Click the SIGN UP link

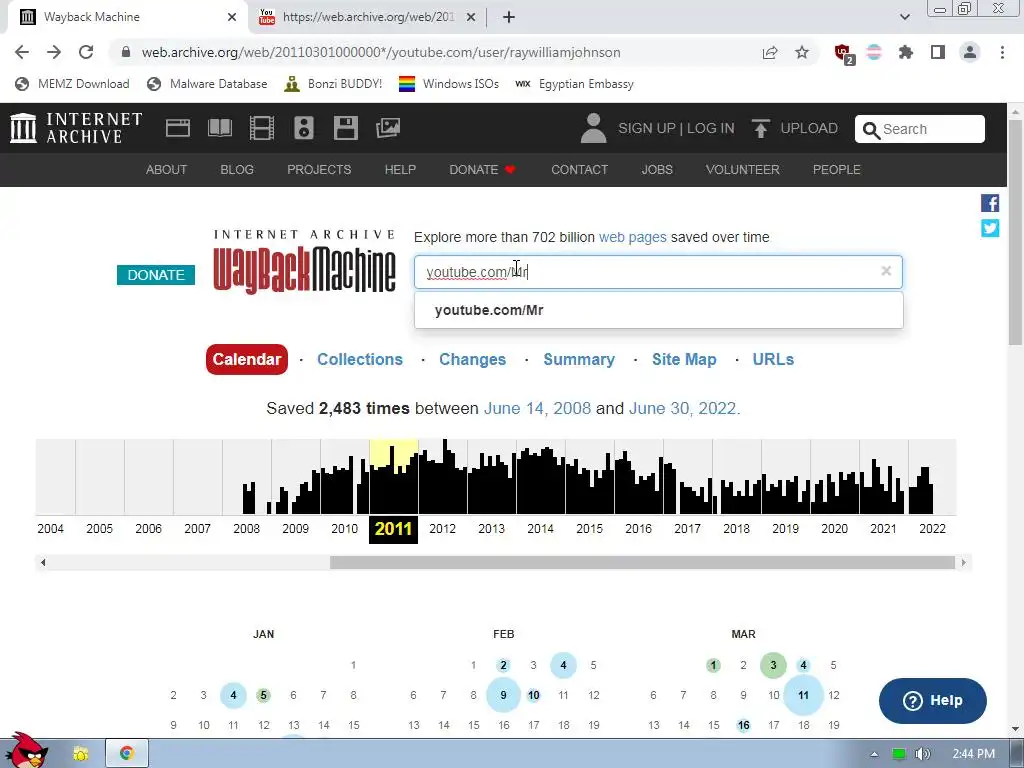pos(647,128)
